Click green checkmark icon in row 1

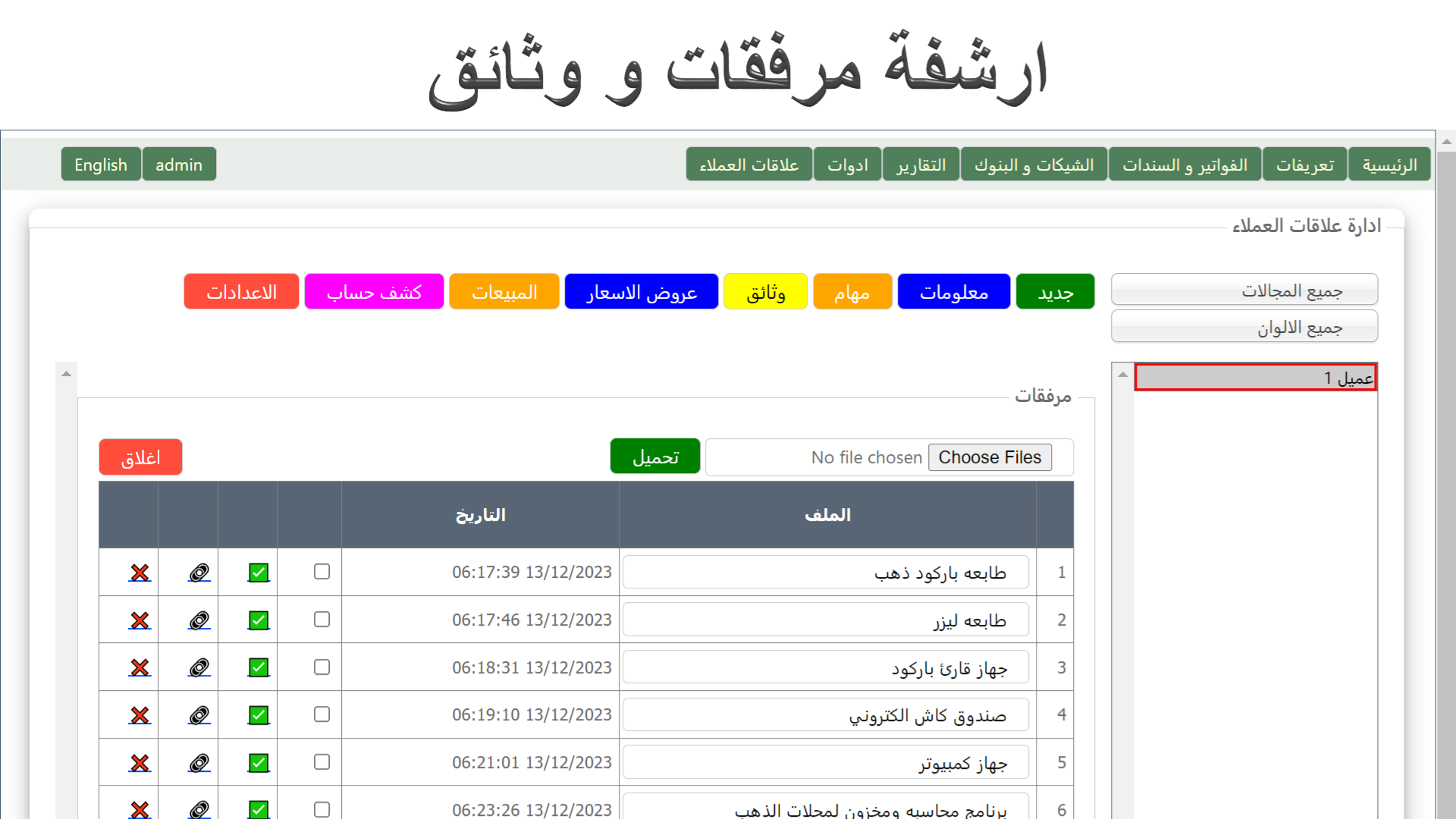pyautogui.click(x=259, y=573)
